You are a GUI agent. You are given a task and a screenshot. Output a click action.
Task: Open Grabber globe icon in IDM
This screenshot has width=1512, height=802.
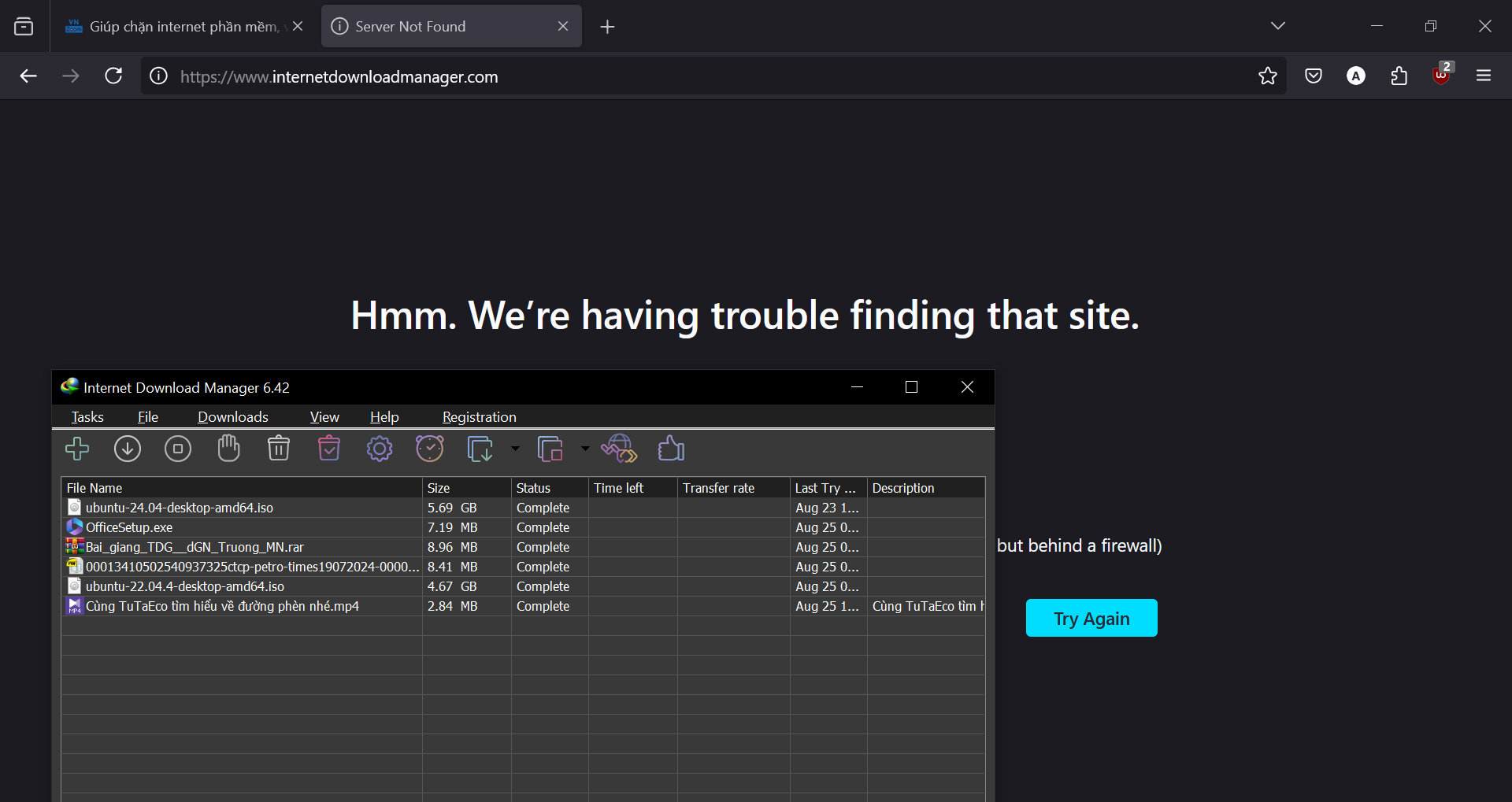pos(619,449)
